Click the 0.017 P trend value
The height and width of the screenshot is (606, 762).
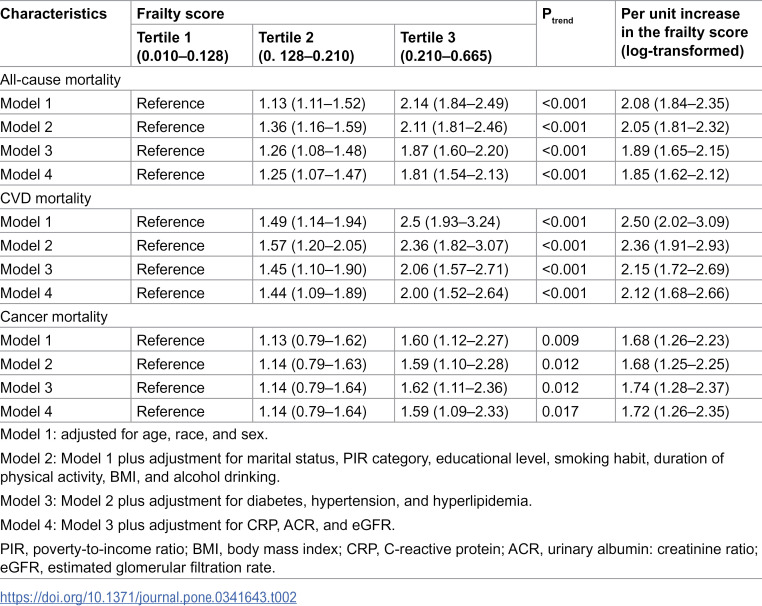pyautogui.click(x=560, y=412)
